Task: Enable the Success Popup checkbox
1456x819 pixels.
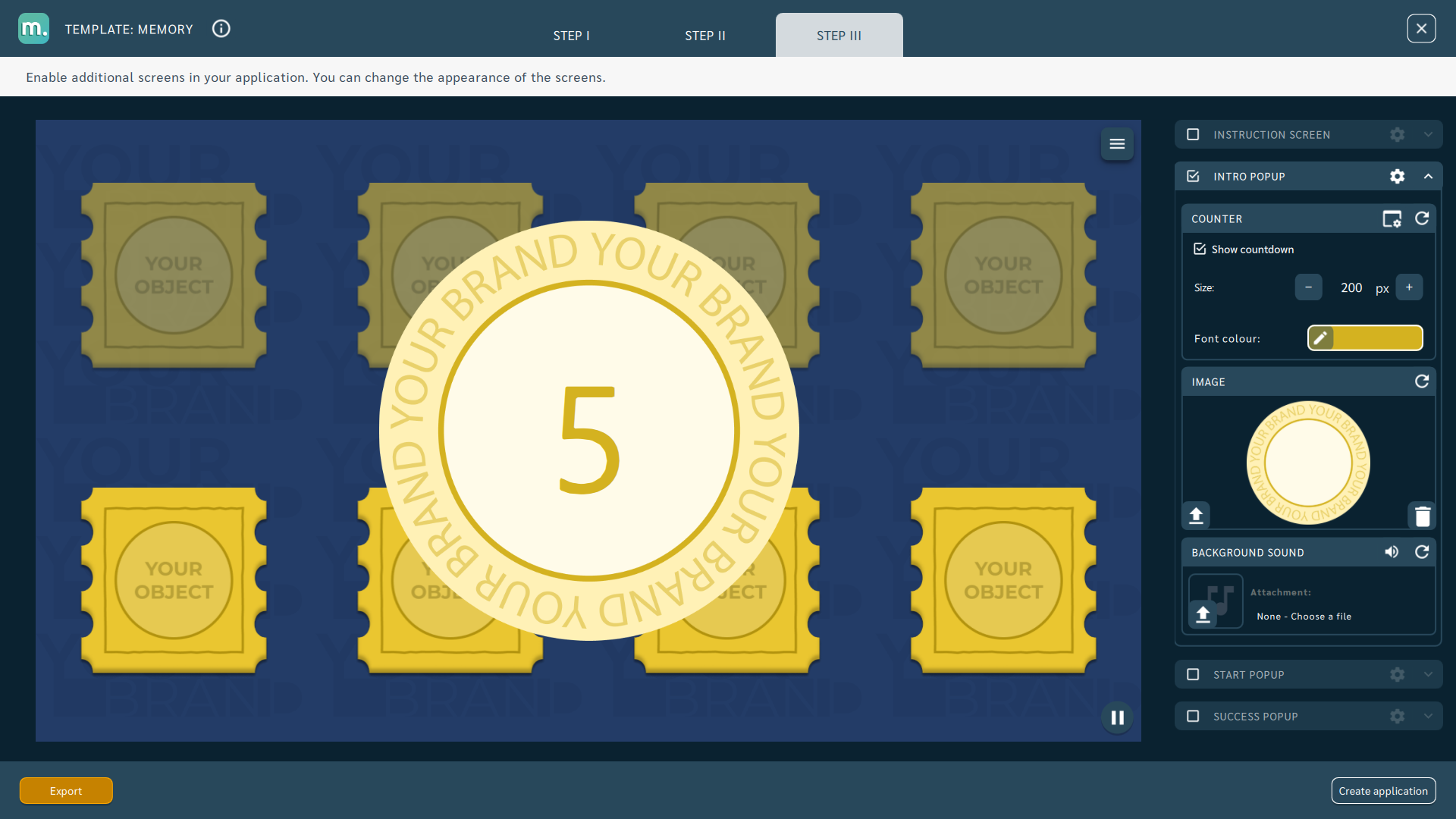Action: click(x=1193, y=716)
